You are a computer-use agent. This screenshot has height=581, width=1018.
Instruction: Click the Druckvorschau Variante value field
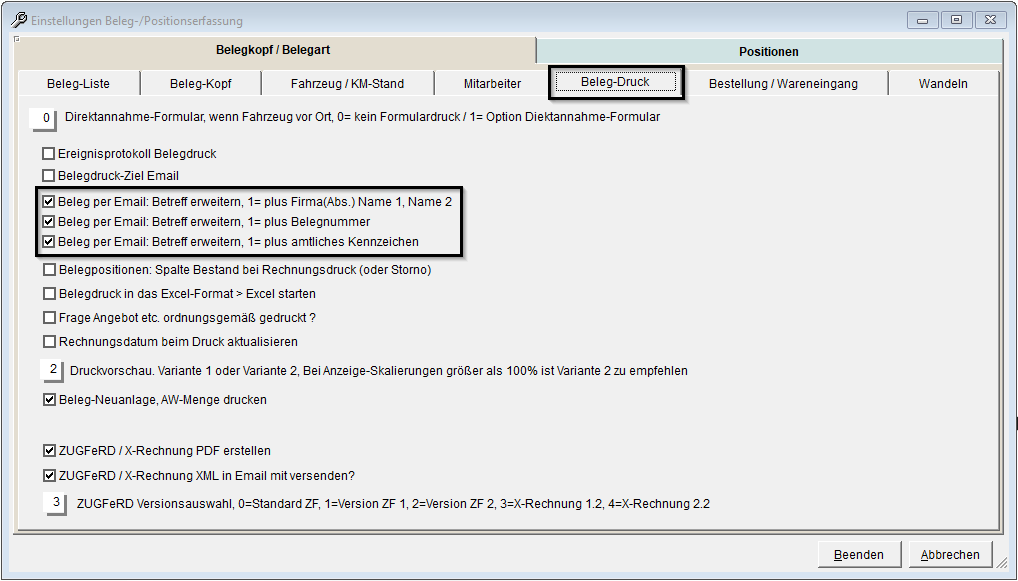click(x=52, y=371)
